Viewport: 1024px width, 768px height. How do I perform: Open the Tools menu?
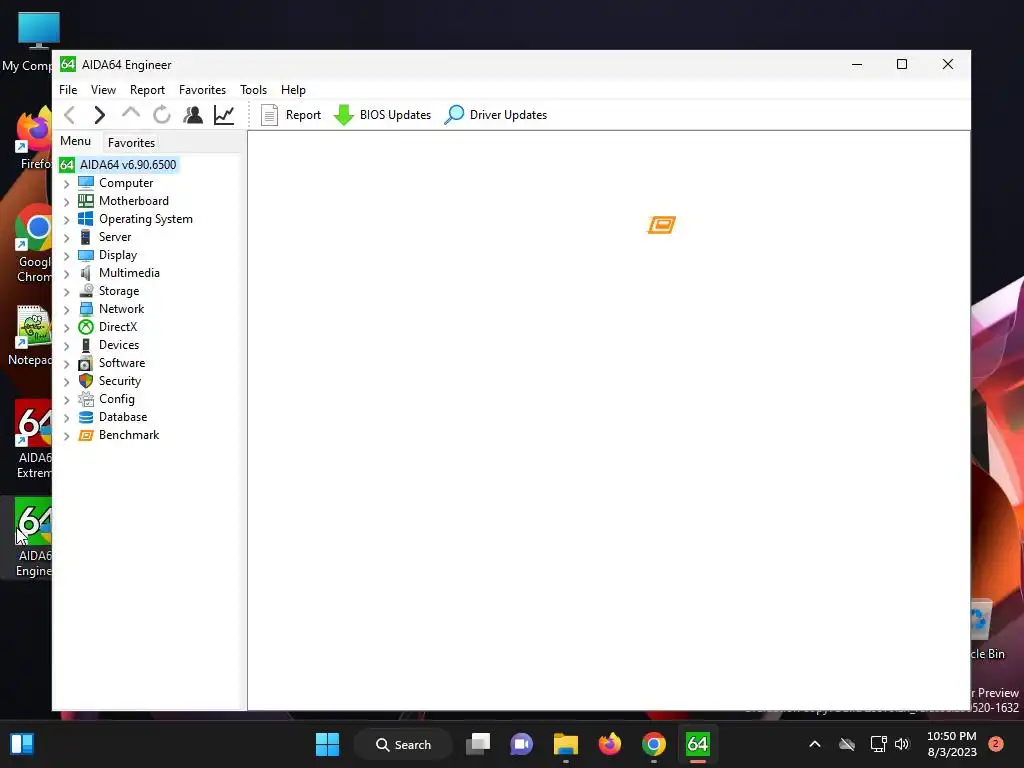253,89
